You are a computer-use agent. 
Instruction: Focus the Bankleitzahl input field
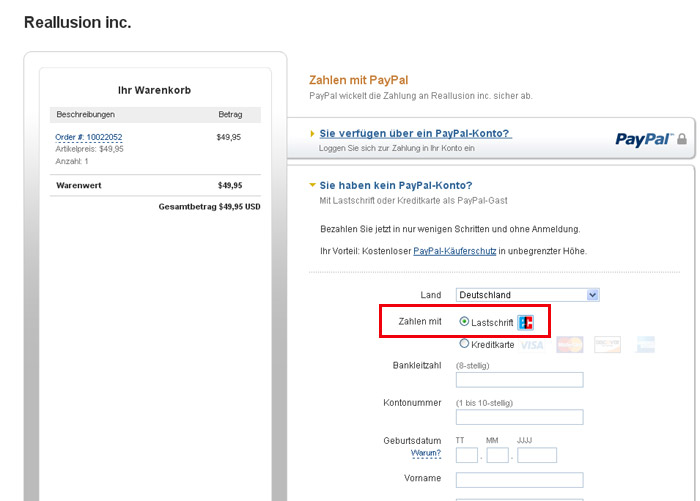point(520,380)
